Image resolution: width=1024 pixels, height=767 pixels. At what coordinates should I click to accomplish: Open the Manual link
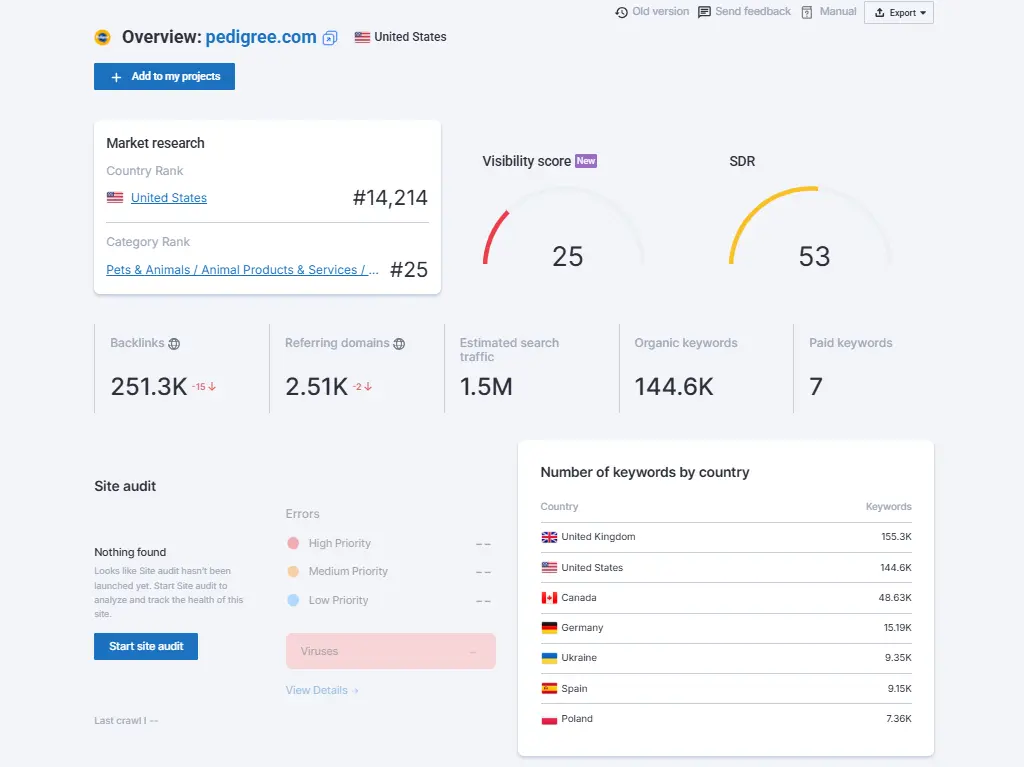pos(838,12)
